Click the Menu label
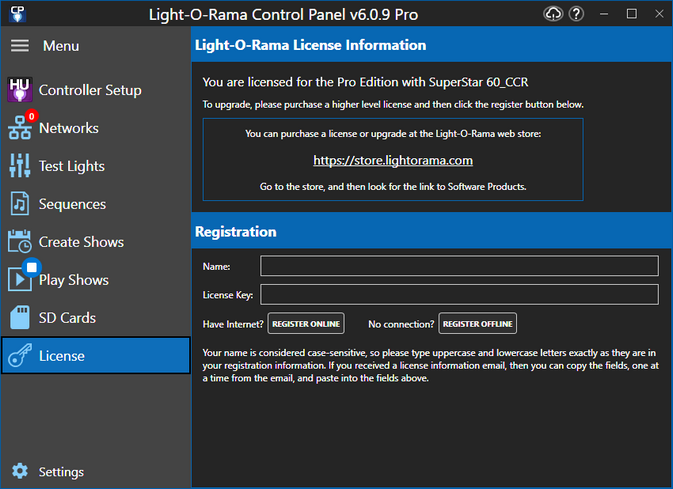Screen dimensions: 673x489 point(61,46)
